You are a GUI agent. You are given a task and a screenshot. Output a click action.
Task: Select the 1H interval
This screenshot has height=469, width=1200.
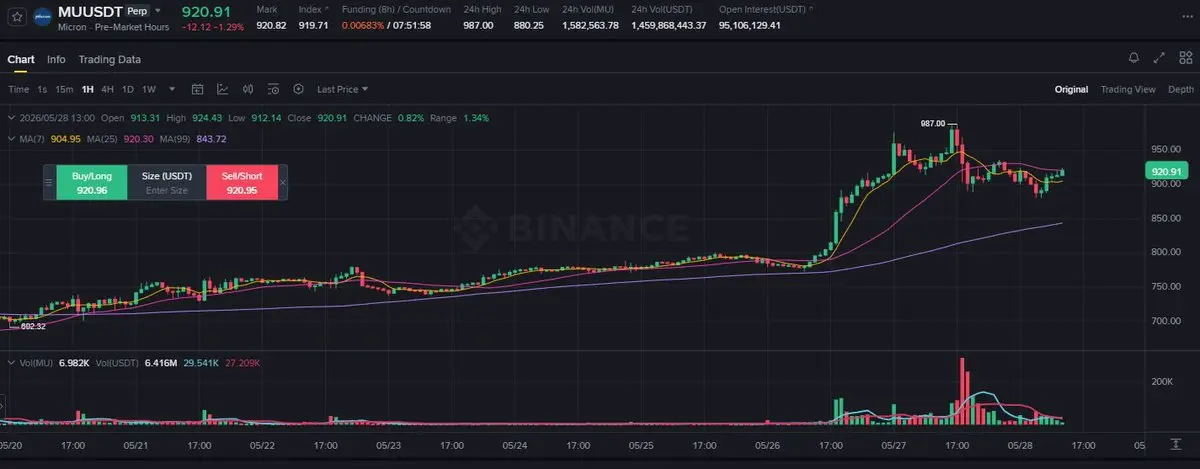pos(88,89)
